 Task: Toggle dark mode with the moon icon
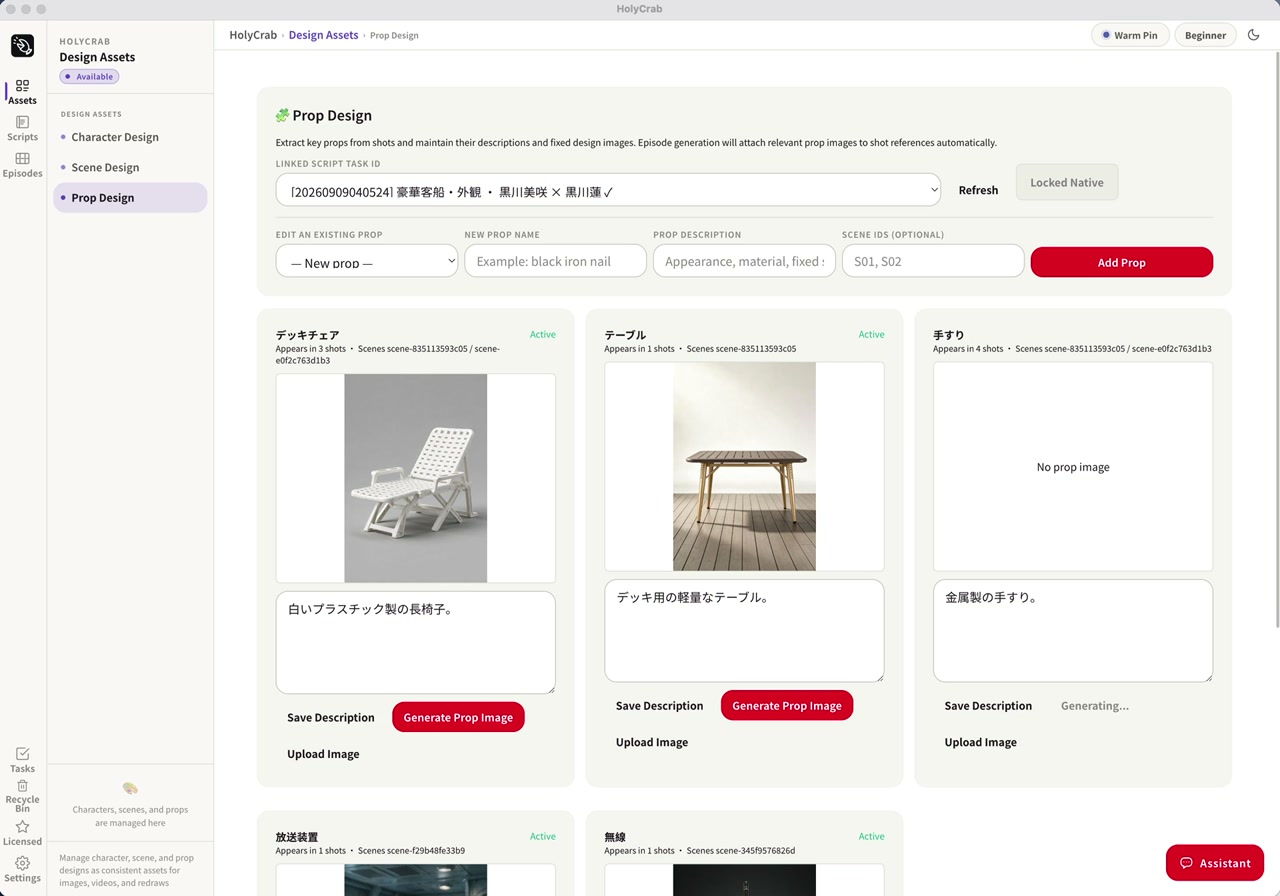1254,35
